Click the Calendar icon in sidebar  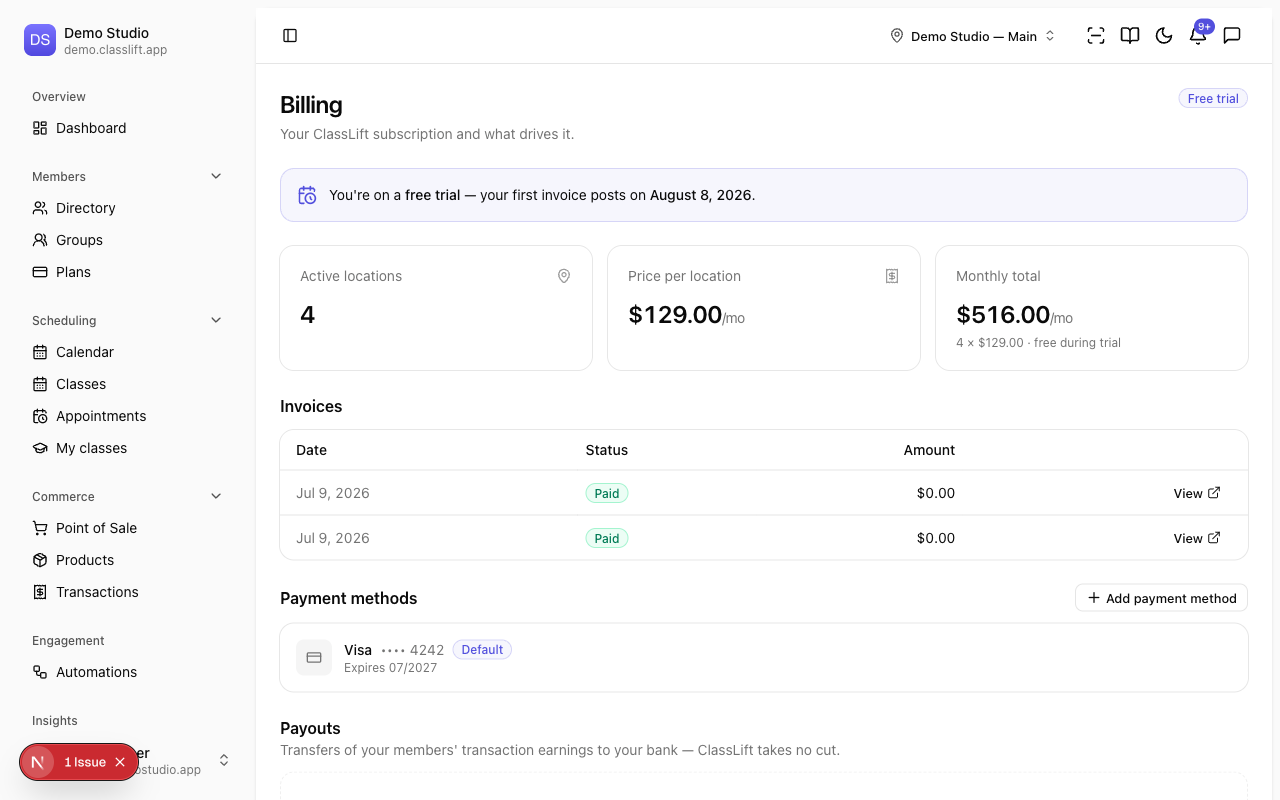pyautogui.click(x=40, y=352)
